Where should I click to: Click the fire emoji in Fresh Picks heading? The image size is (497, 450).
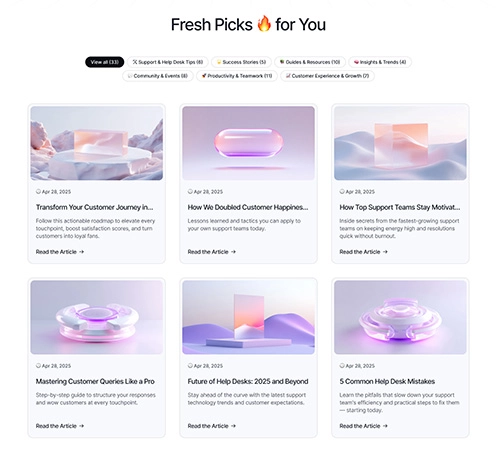pyautogui.click(x=264, y=24)
